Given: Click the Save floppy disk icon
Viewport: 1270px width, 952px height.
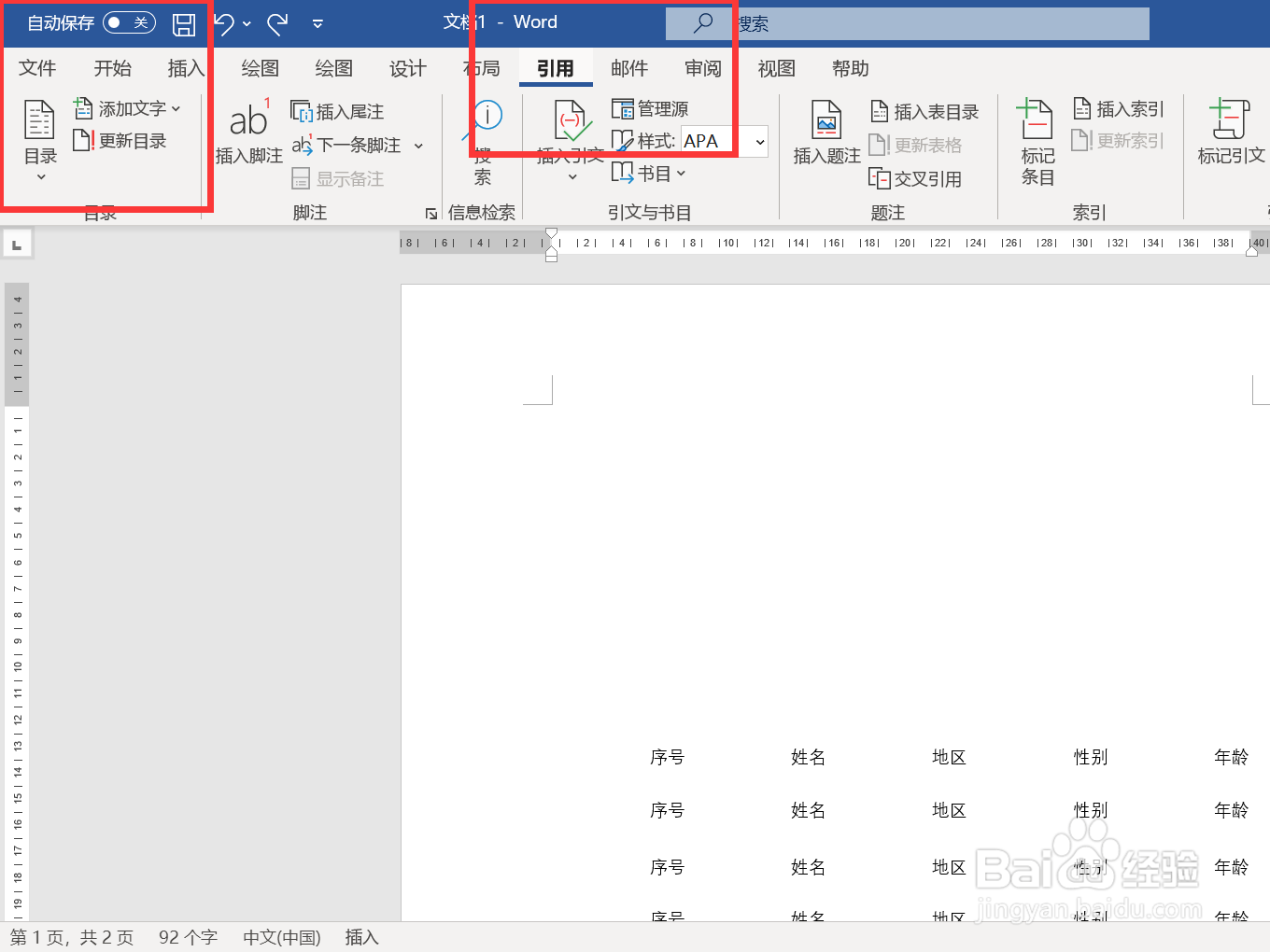Looking at the screenshot, I should [184, 24].
